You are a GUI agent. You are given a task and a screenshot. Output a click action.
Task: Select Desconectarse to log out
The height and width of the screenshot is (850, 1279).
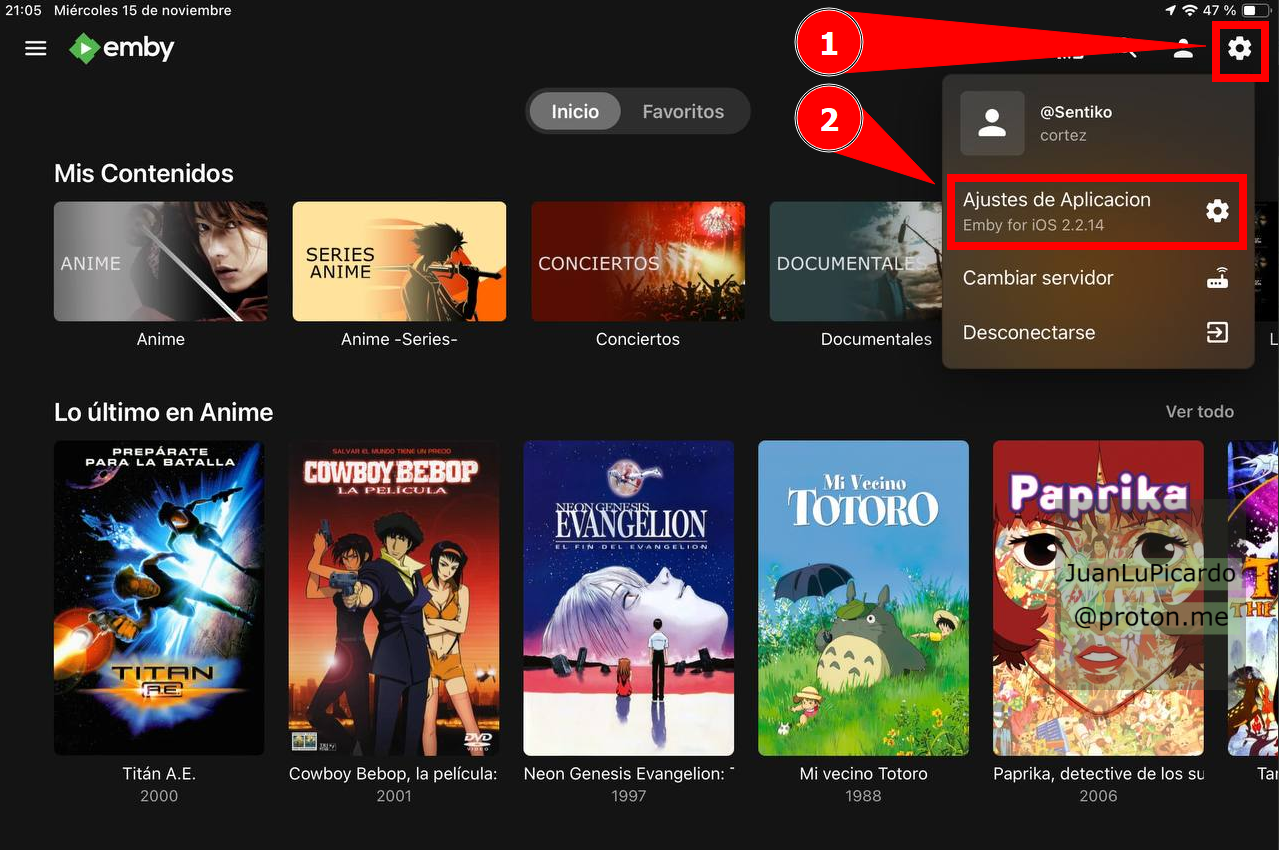tap(1028, 333)
